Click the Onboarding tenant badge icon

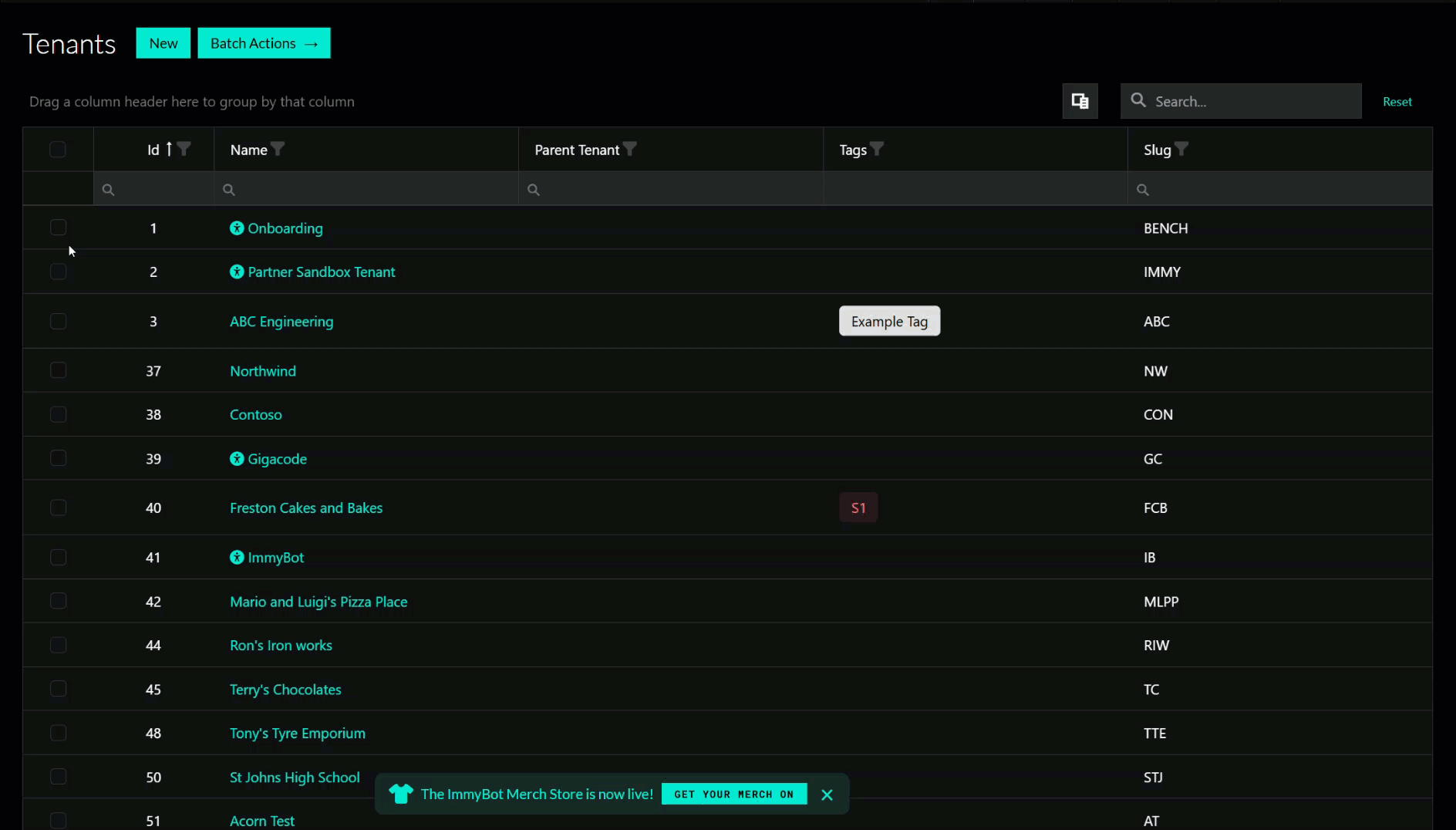(237, 228)
